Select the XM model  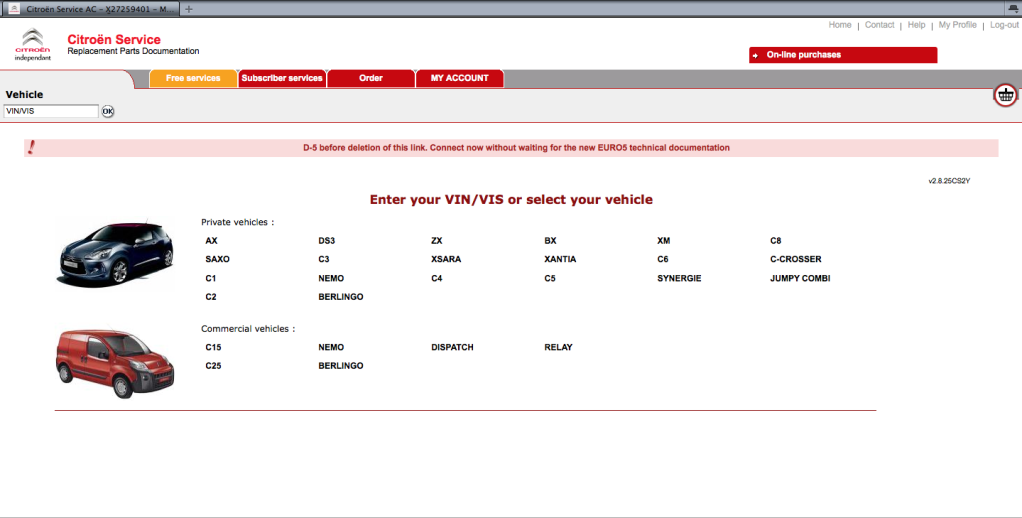(x=664, y=240)
